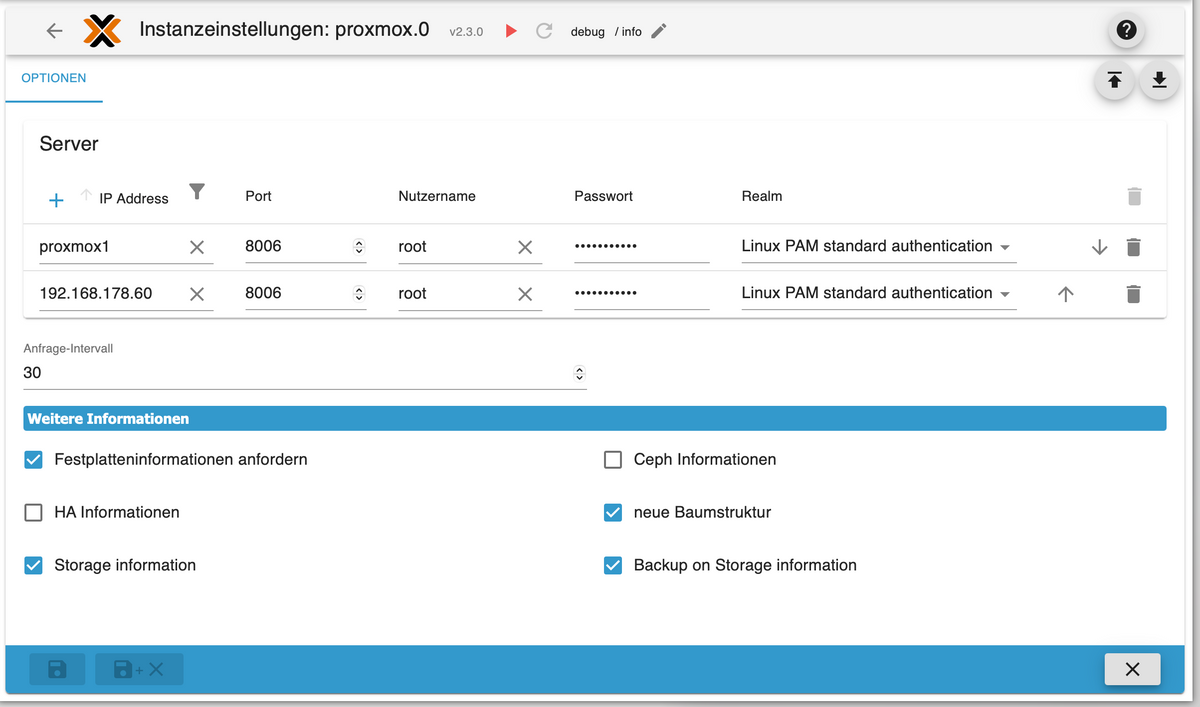
Task: Click the Proxmox adapter logo
Action: point(102,31)
